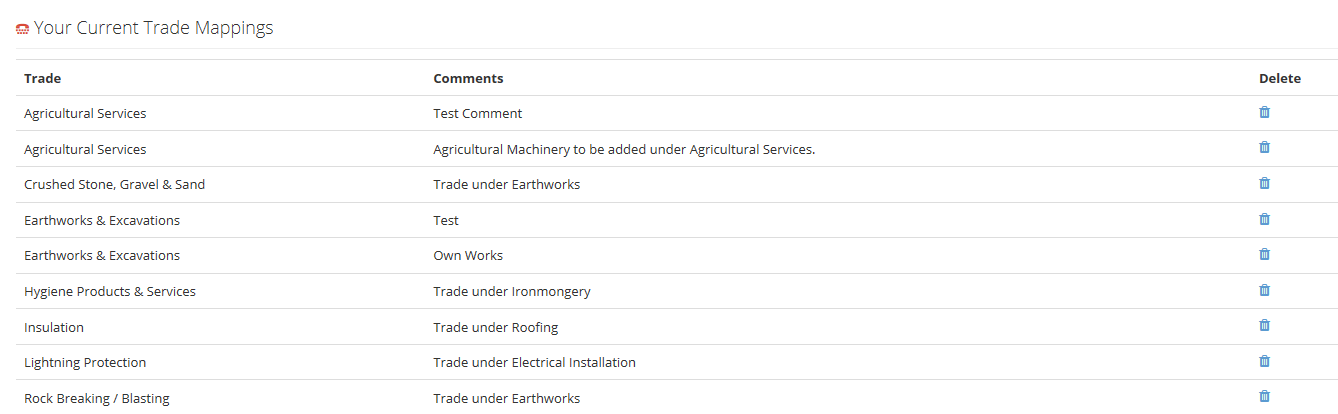Delete the Insulation trade mapping

pyautogui.click(x=1264, y=325)
